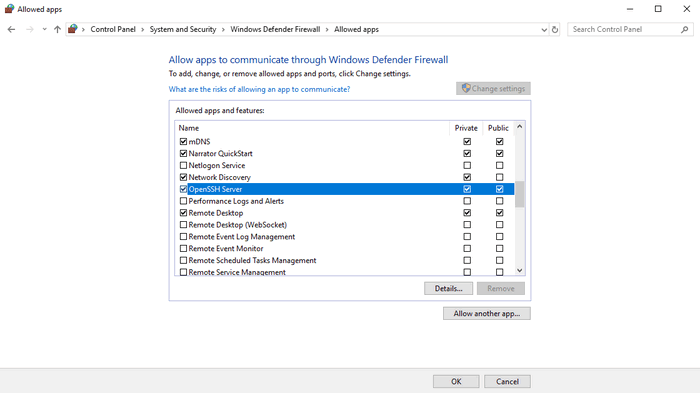Screen dimensions: 700x393
Task: Navigate up one level with up arrow
Action: click(57, 29)
